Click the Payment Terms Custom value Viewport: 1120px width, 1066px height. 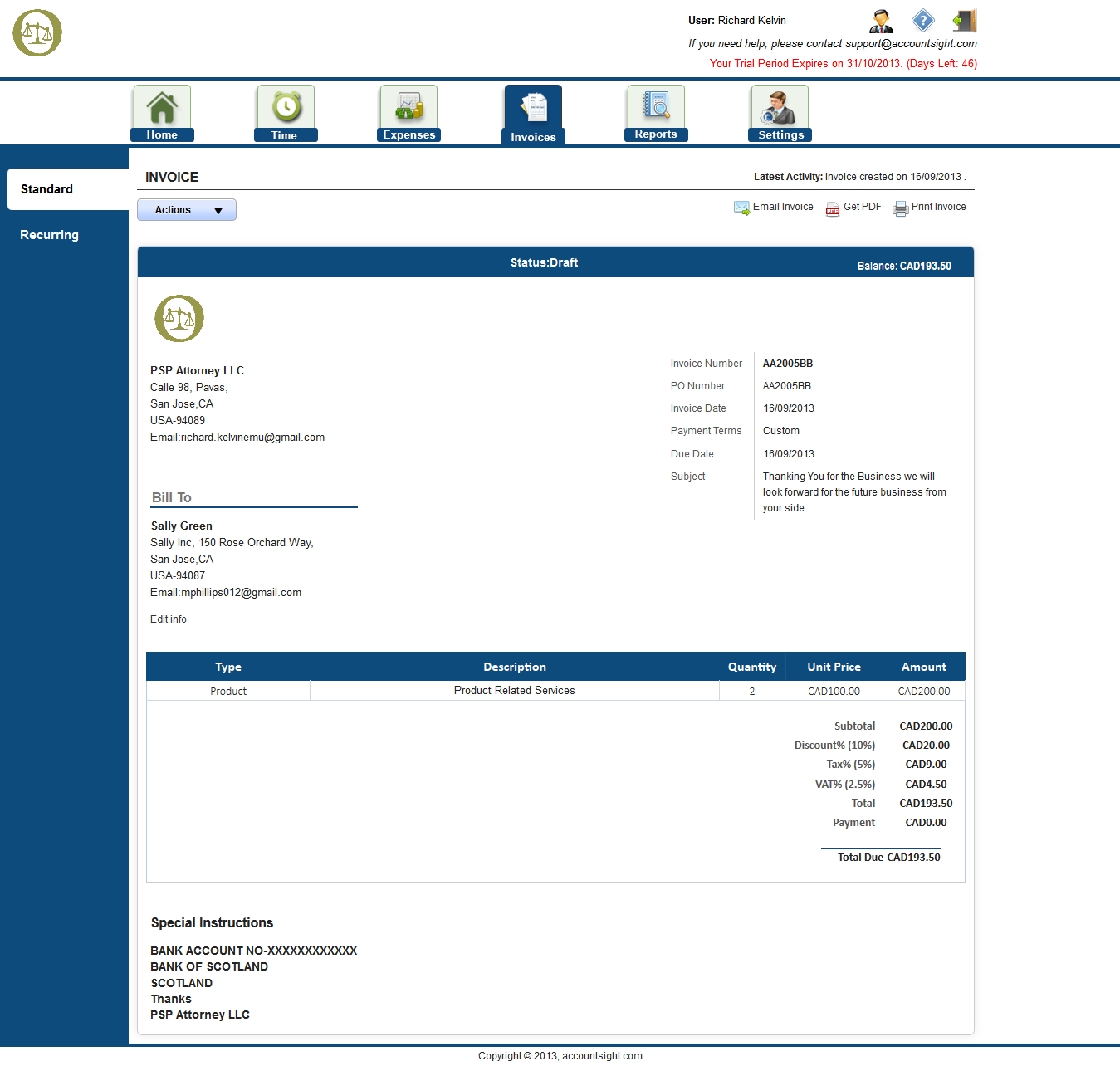coord(781,431)
